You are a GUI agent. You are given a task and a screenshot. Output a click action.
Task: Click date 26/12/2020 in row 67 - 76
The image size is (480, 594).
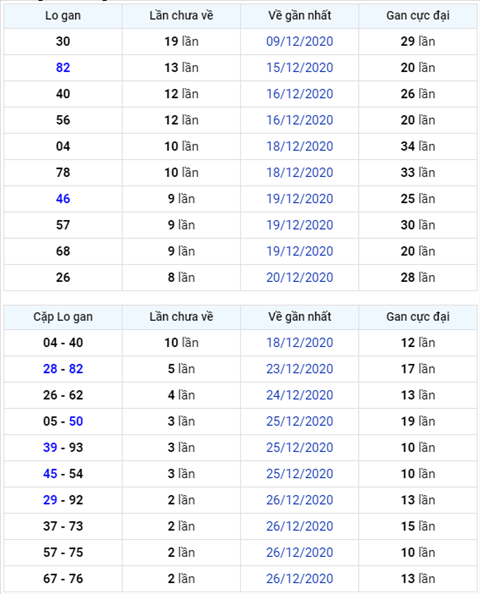tap(299, 578)
